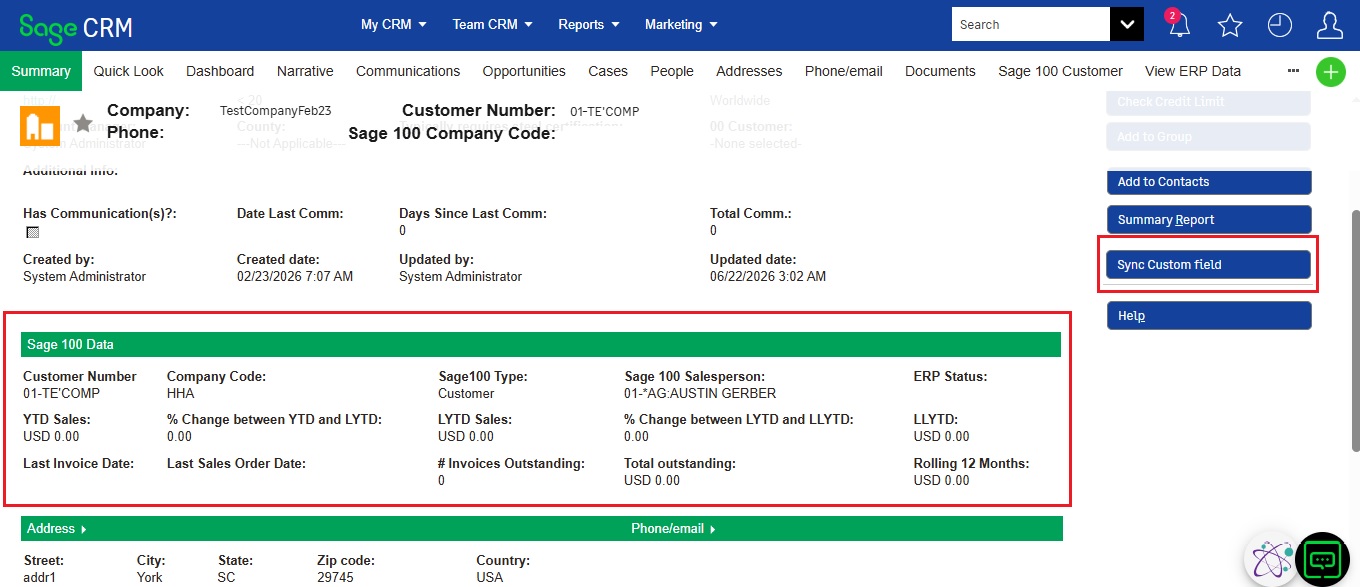Open the recent history clock icon
Image resolution: width=1360 pixels, height=587 pixels.
[x=1280, y=25]
